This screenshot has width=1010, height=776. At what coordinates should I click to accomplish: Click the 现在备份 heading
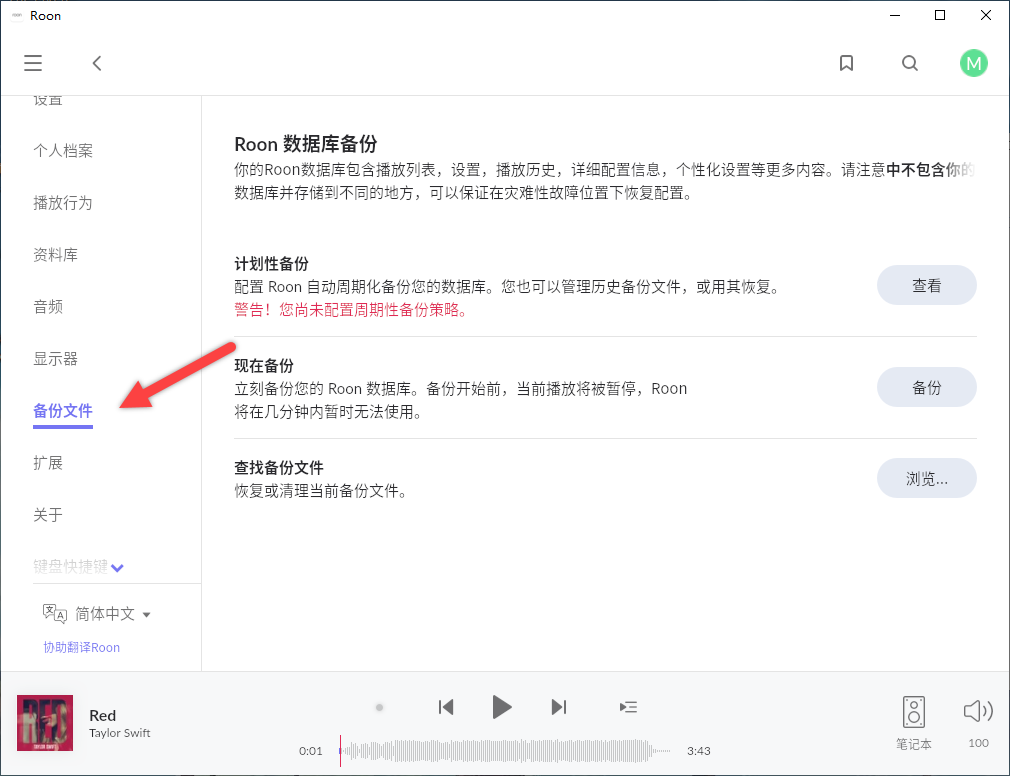(x=264, y=366)
